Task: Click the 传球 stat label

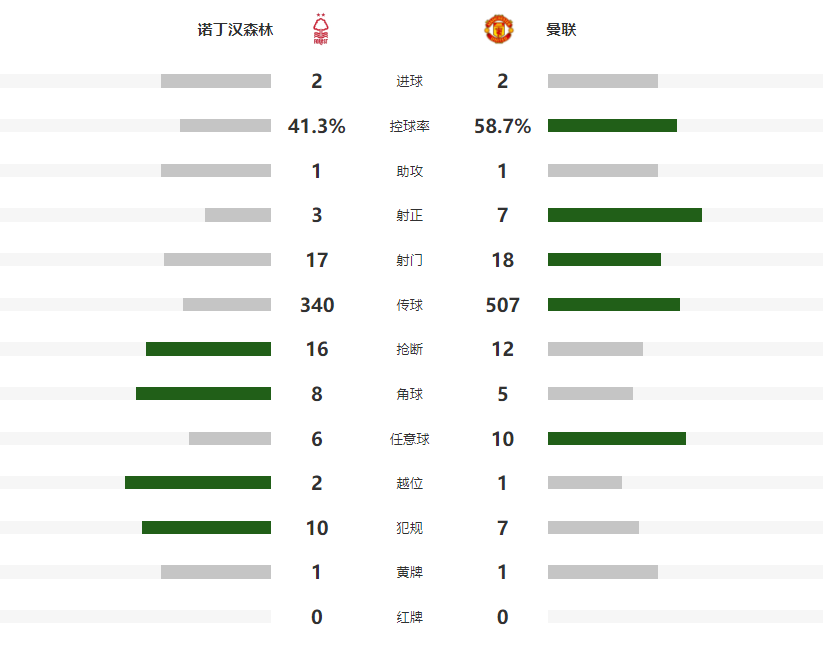Action: point(410,305)
